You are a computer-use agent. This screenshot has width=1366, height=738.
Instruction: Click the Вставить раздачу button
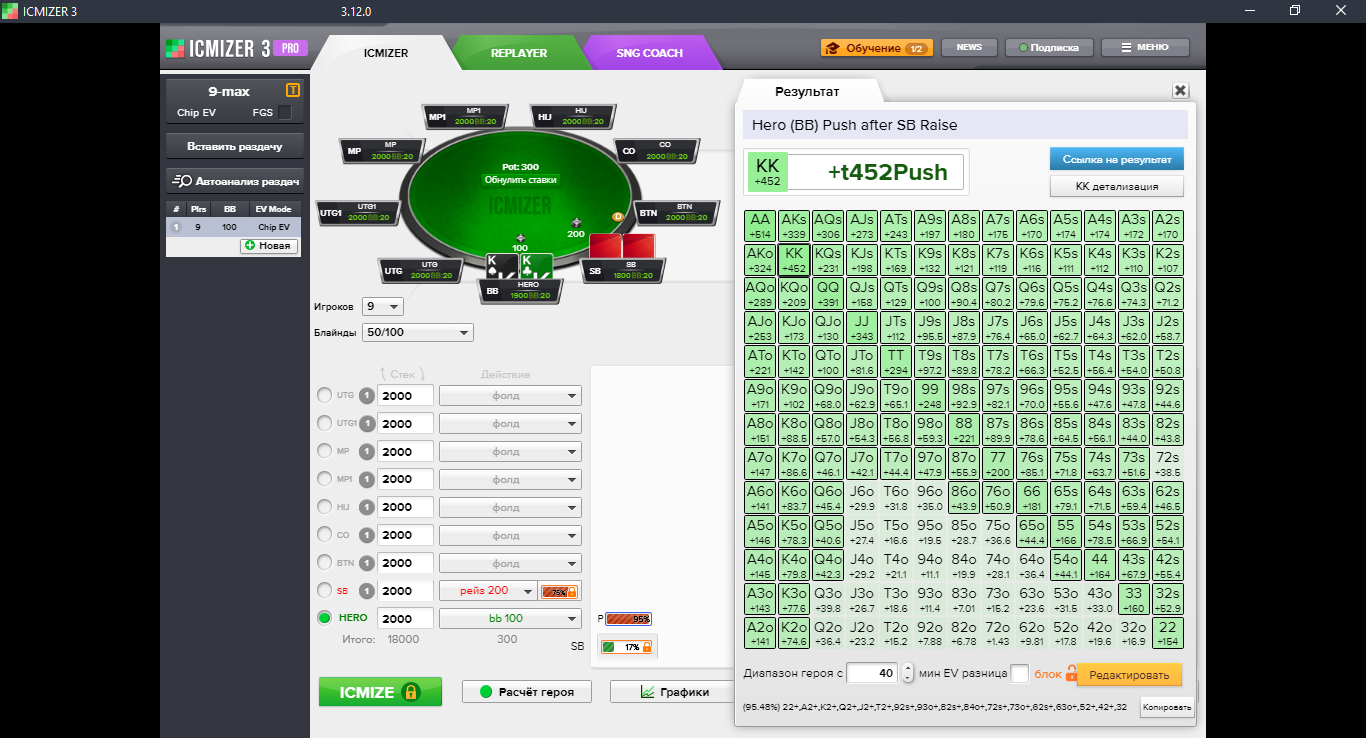(x=235, y=146)
